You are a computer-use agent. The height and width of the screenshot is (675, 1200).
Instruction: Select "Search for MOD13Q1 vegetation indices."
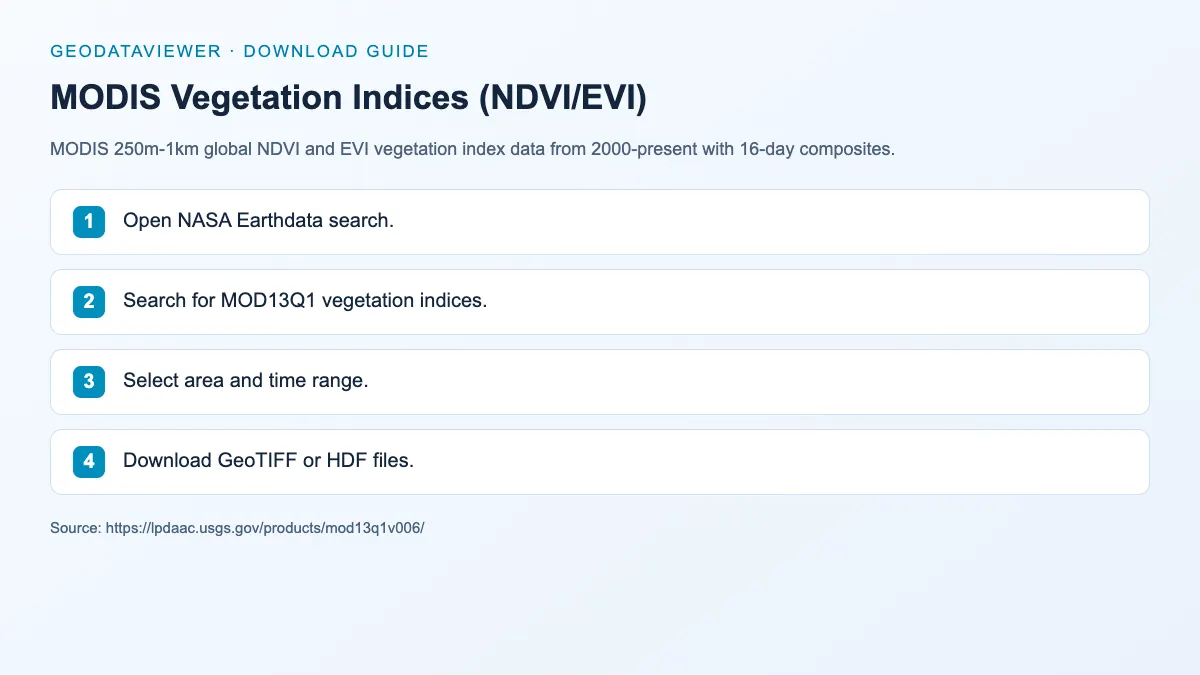(305, 301)
